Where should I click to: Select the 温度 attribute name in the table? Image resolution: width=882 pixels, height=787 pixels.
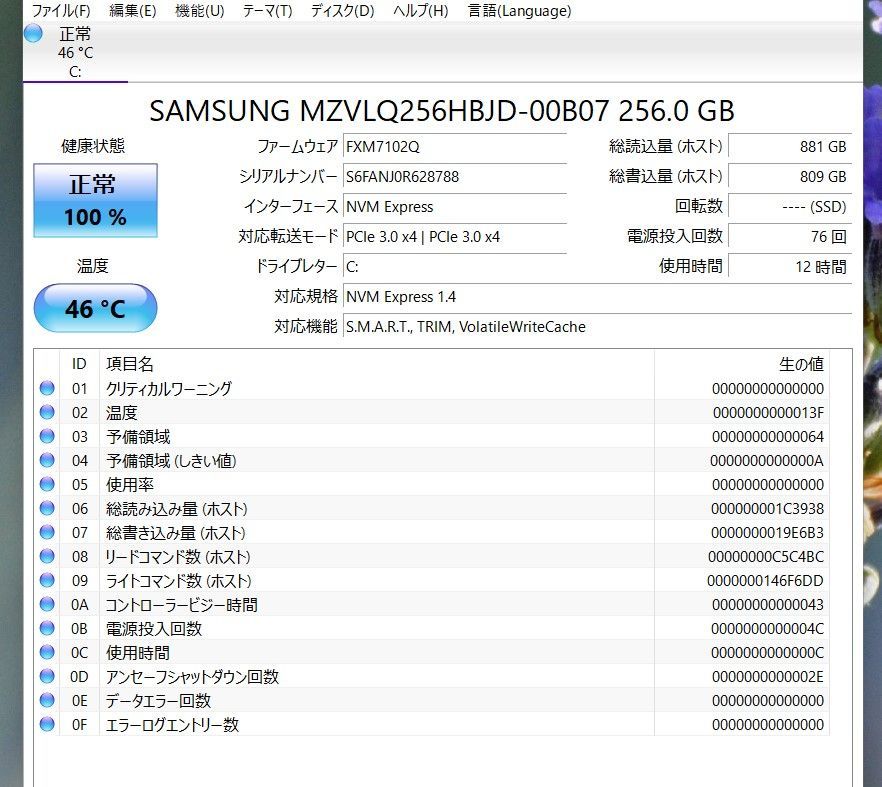tap(122, 413)
